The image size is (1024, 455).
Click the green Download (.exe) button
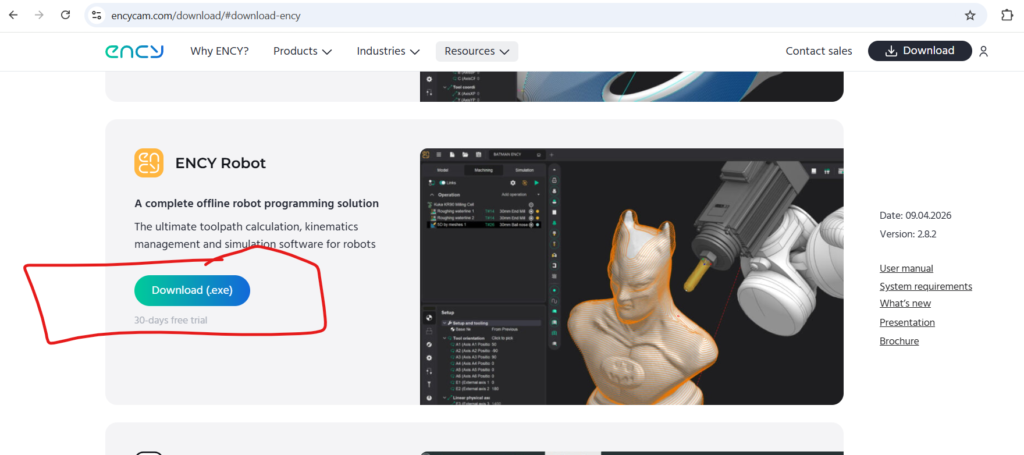tap(192, 290)
